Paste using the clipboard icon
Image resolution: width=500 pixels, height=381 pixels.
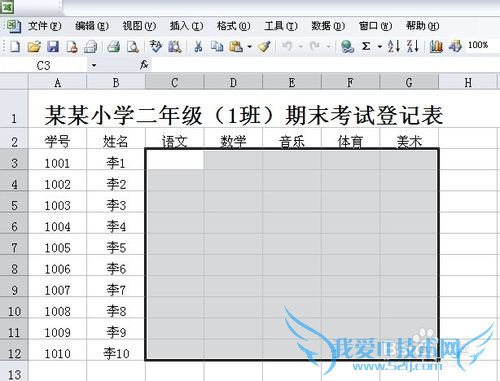click(x=236, y=46)
